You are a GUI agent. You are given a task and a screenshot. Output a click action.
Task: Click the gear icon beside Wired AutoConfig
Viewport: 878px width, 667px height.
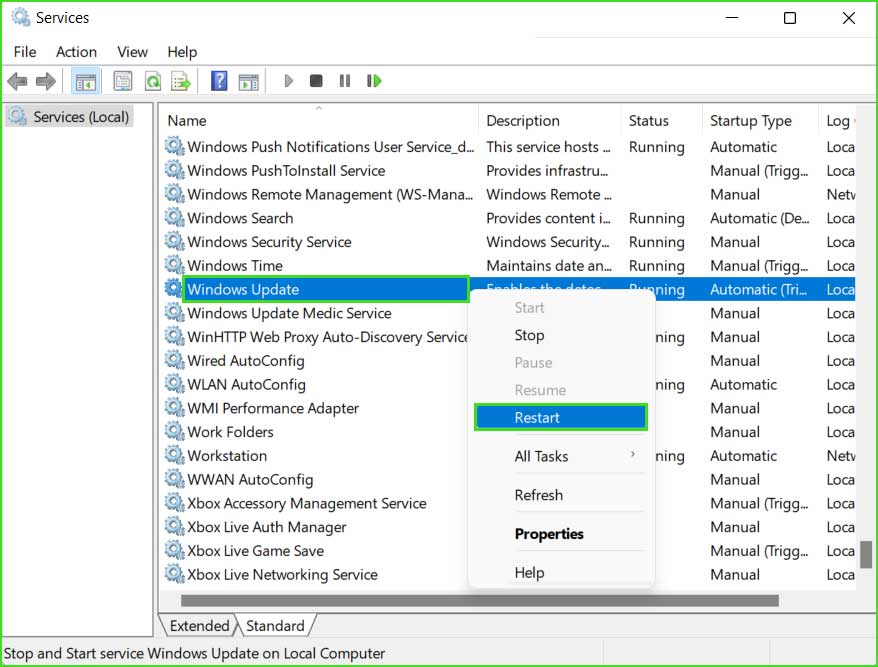click(174, 360)
